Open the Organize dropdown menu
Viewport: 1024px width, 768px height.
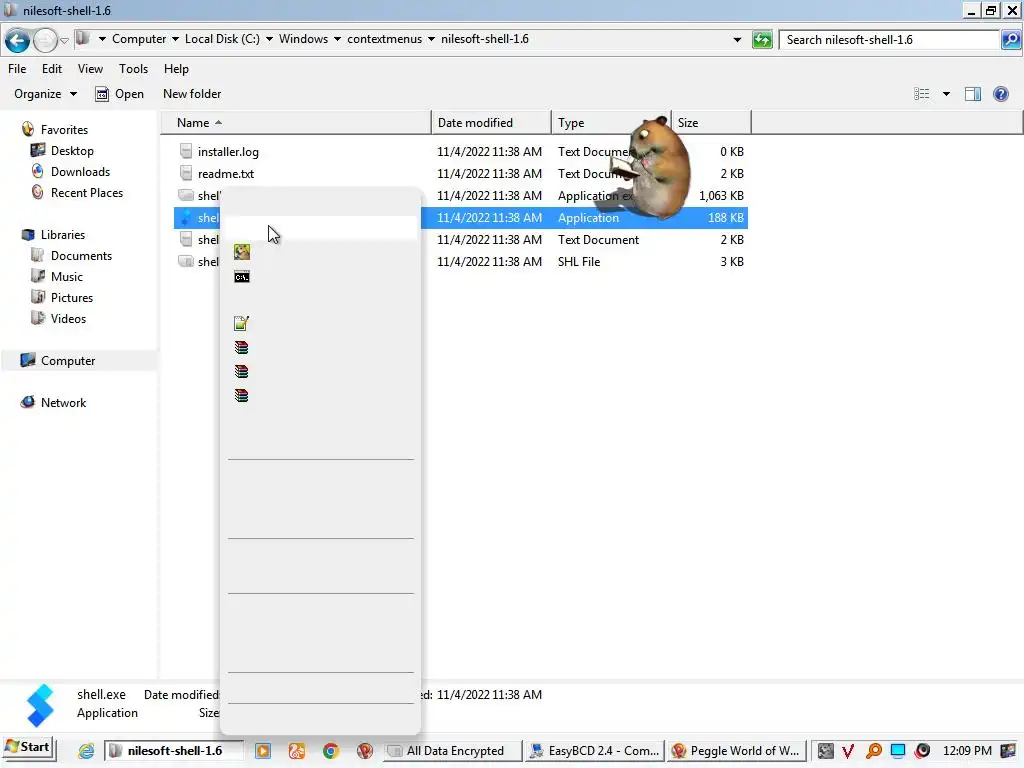(45, 94)
